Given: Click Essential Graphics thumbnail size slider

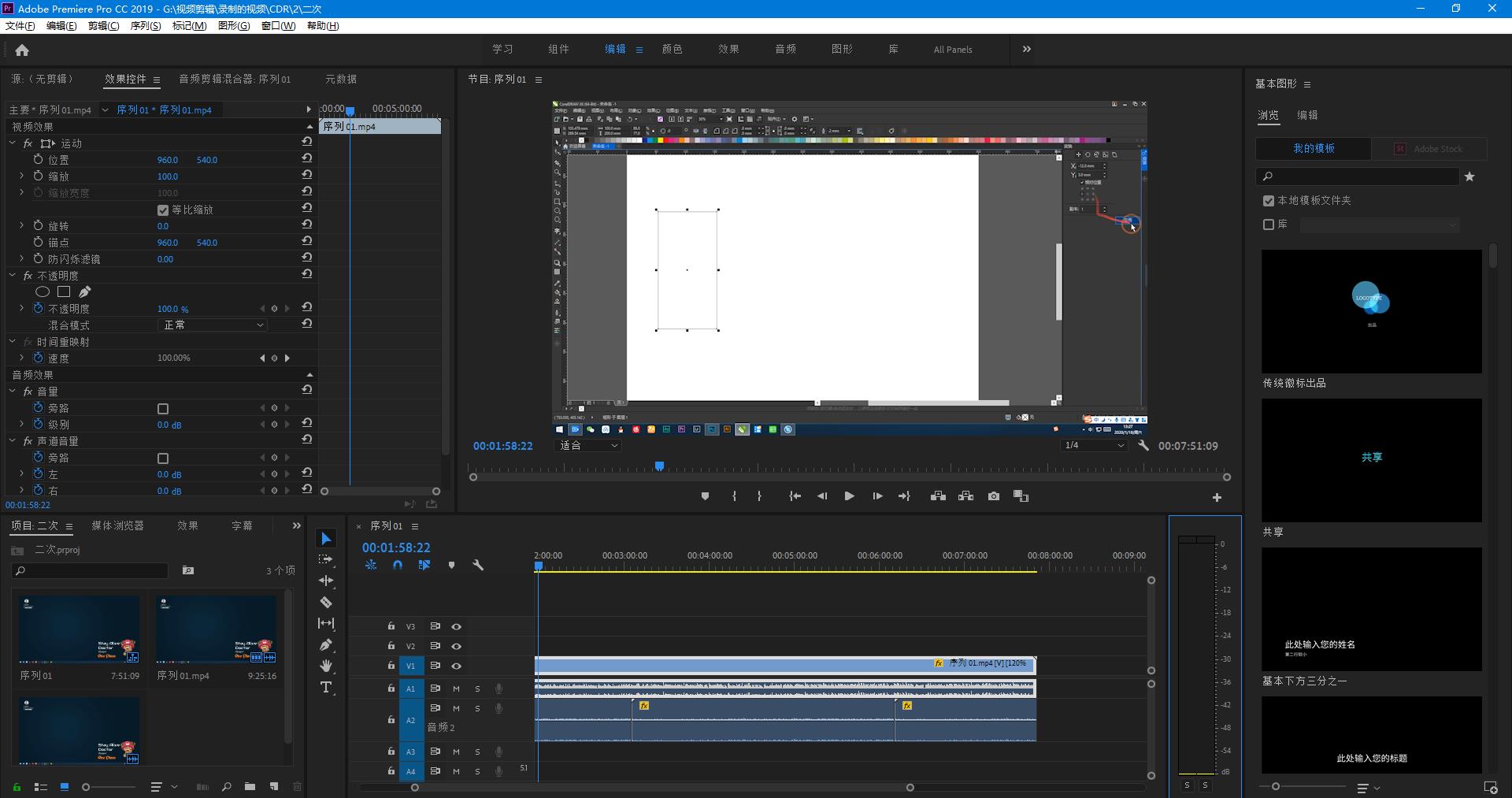Looking at the screenshot, I should pyautogui.click(x=1276, y=787).
